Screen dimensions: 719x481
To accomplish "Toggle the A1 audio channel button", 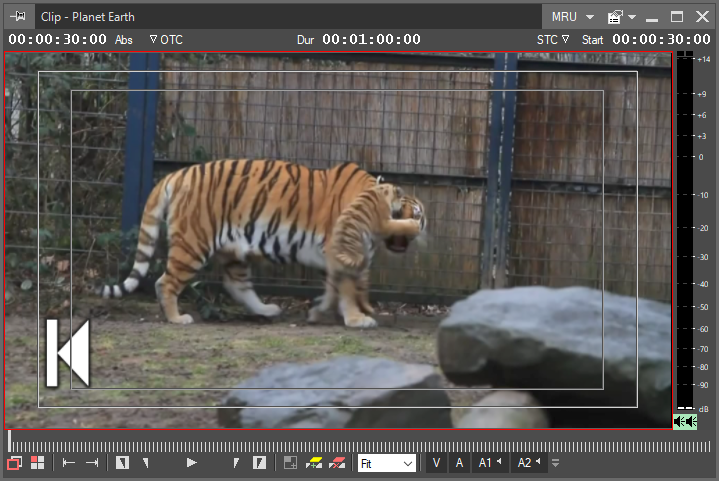I will (x=490, y=463).
